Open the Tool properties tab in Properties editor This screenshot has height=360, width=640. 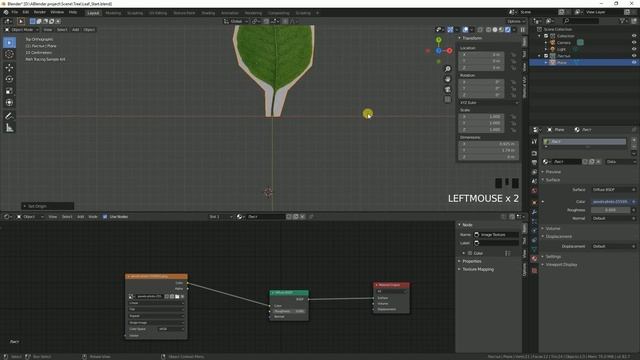(x=534, y=142)
